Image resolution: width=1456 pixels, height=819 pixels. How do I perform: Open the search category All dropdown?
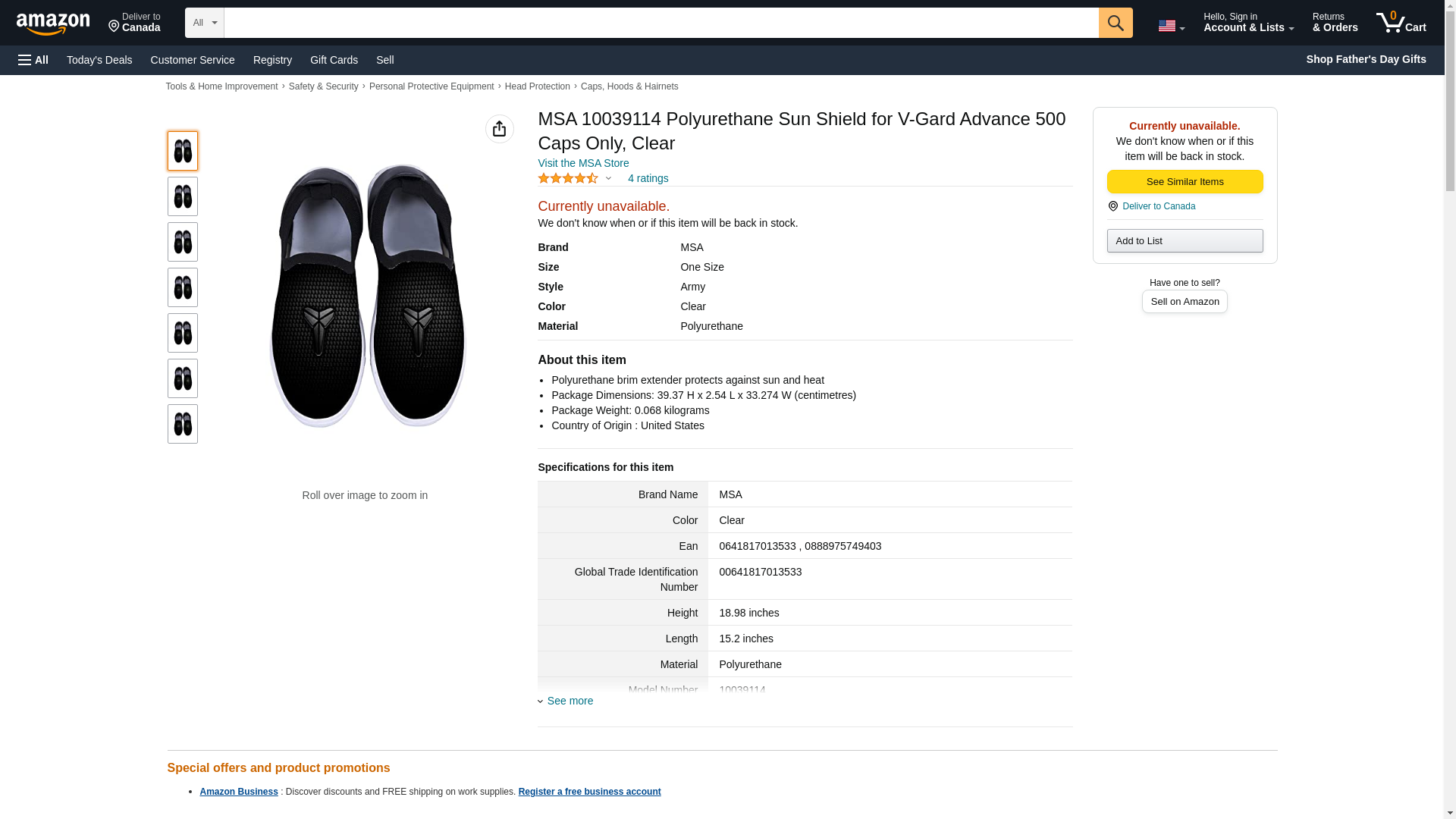(x=204, y=23)
